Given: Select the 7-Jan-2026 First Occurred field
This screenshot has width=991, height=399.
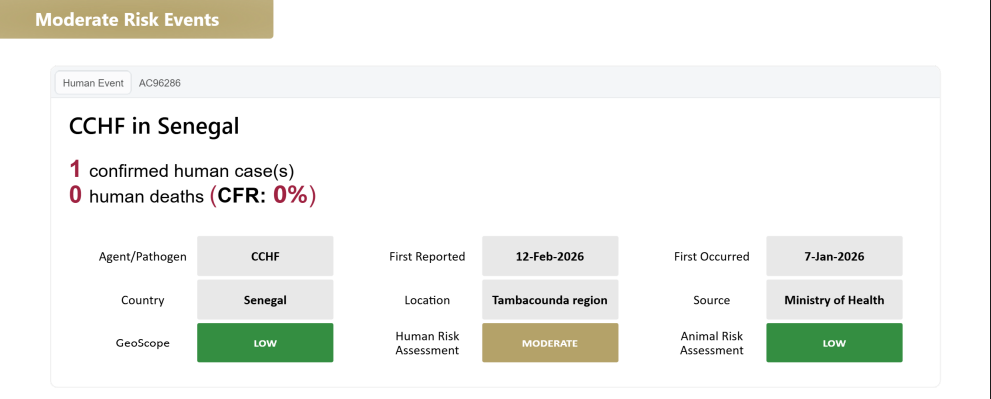Looking at the screenshot, I should pos(834,256).
